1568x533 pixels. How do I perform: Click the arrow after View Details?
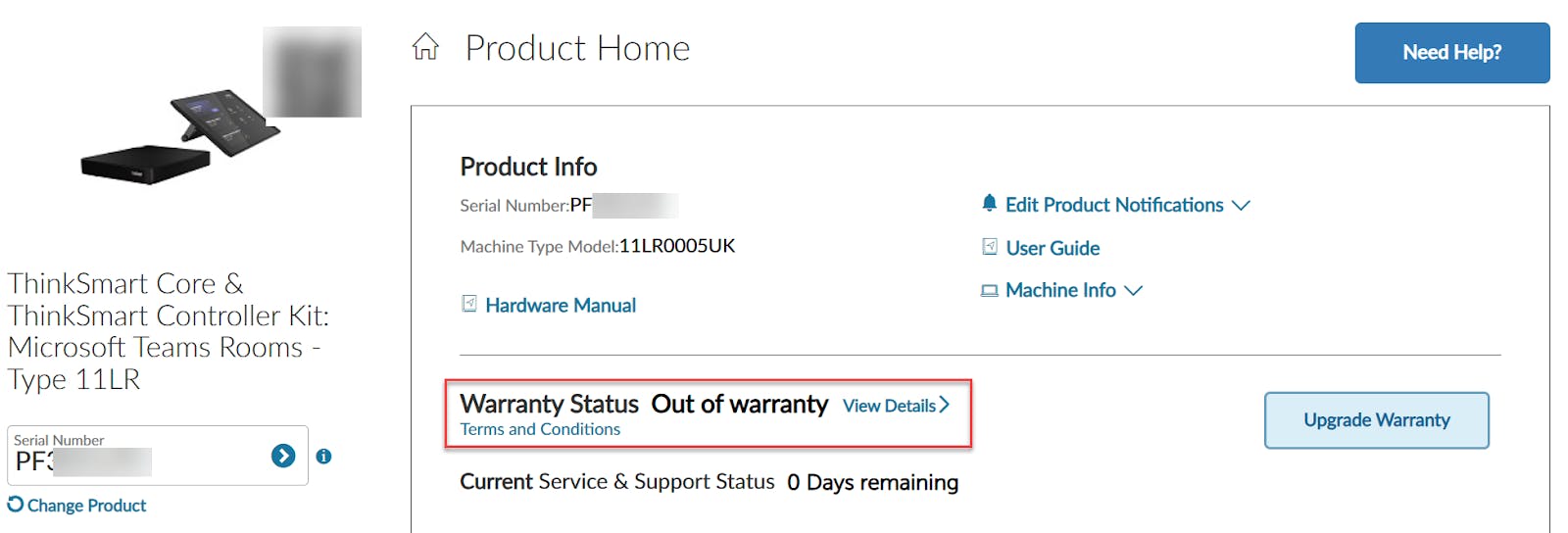click(945, 405)
